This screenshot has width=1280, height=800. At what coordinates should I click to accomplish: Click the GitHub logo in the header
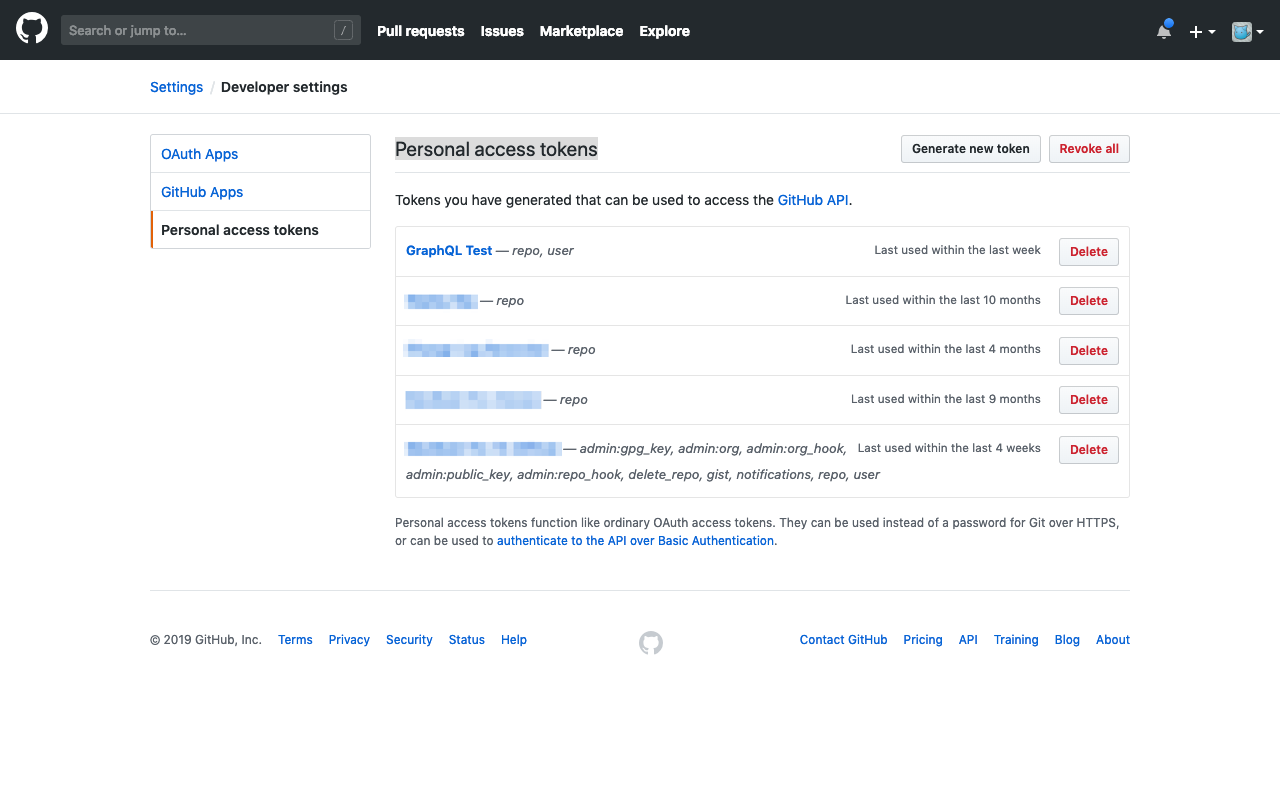(31, 29)
